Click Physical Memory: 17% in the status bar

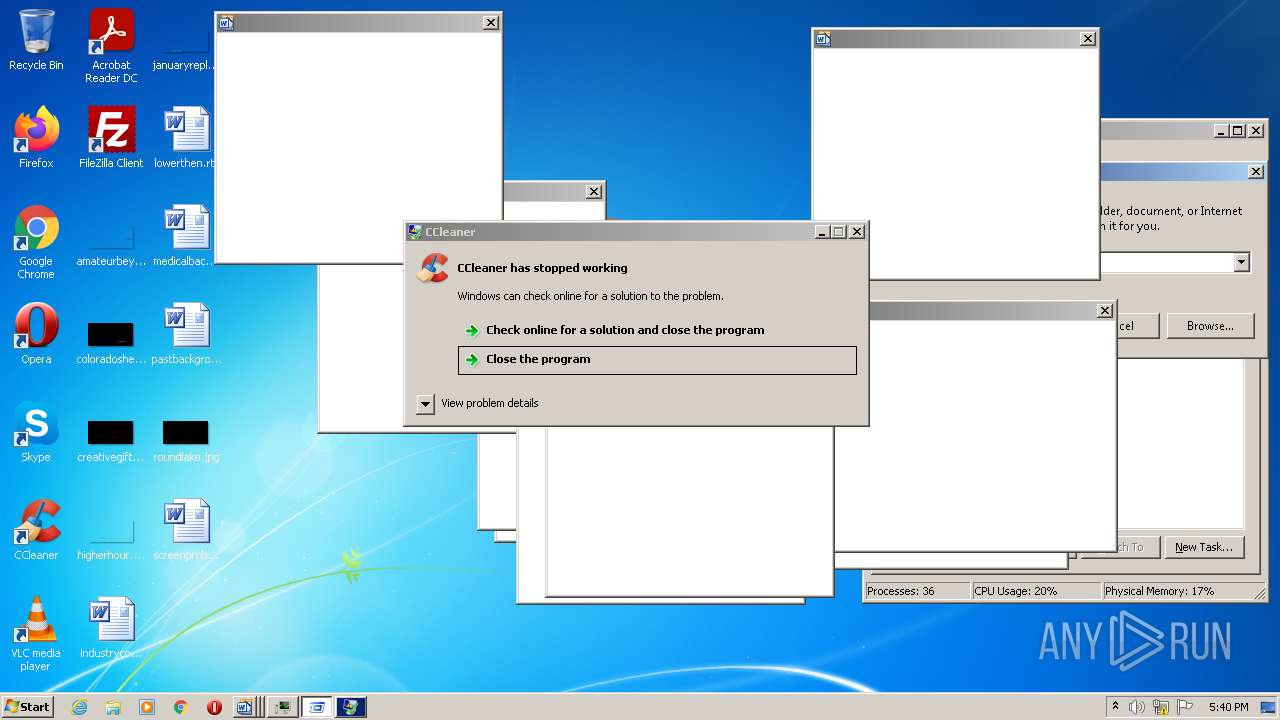(x=1182, y=591)
